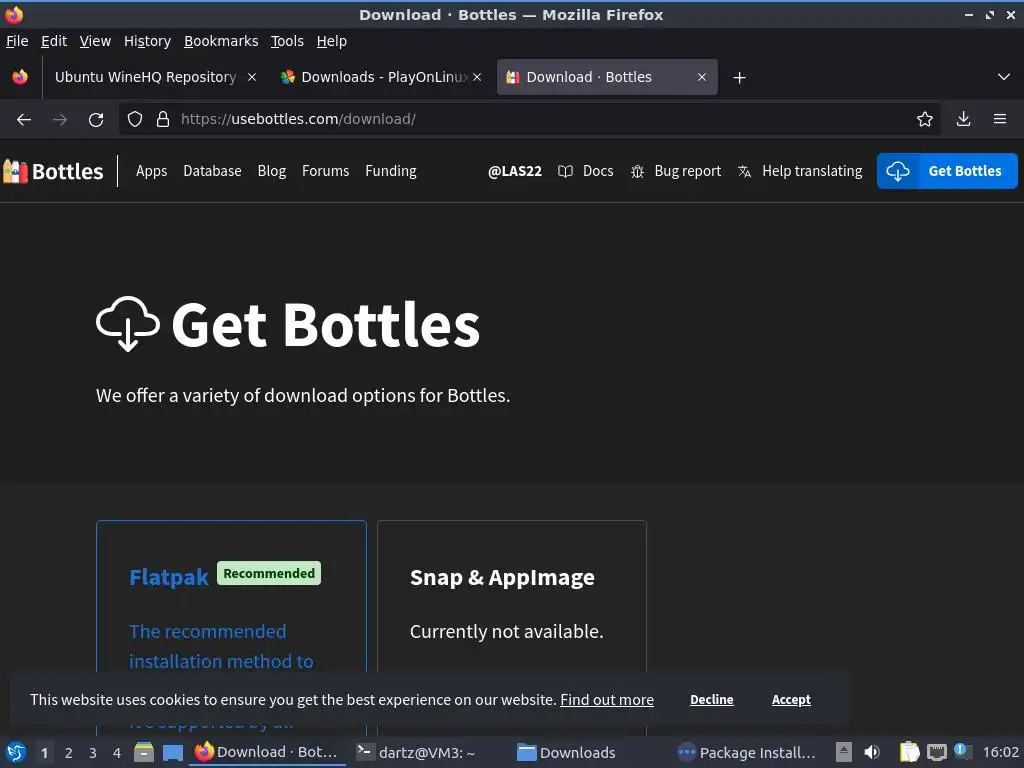The height and width of the screenshot is (768, 1024).
Task: Open the Bug report link
Action: point(676,171)
